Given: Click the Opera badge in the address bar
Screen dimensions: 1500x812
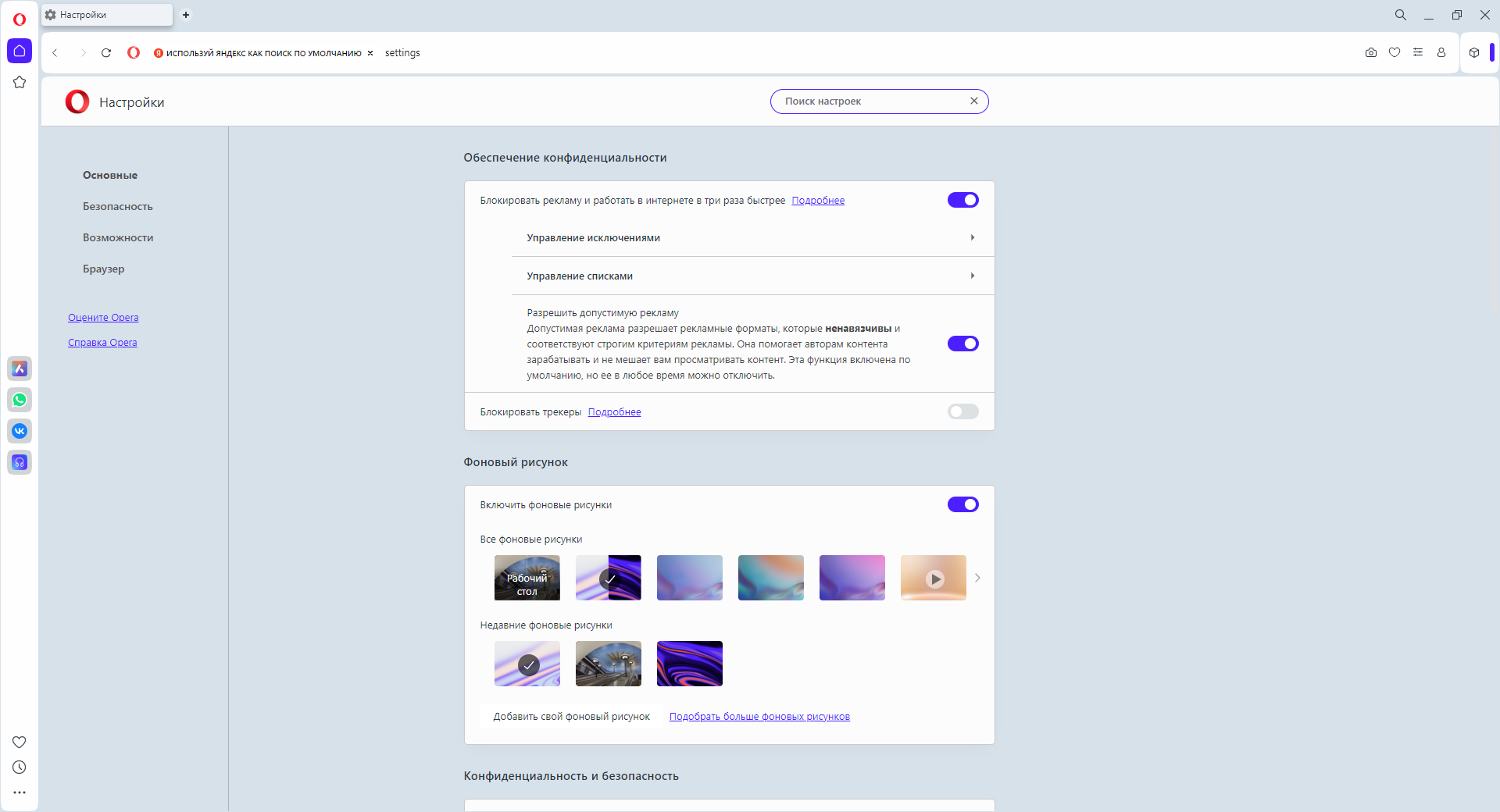Looking at the screenshot, I should pyautogui.click(x=134, y=53).
